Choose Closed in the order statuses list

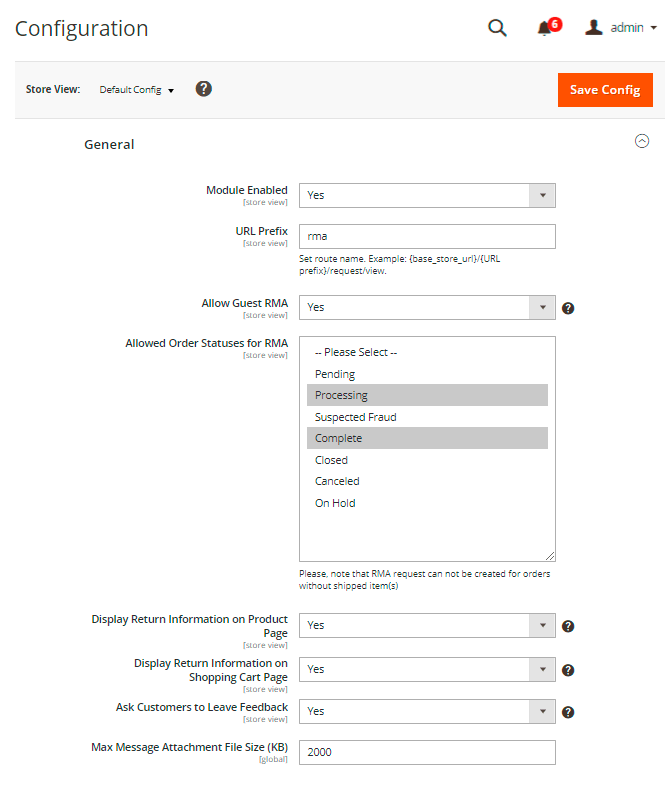331,460
